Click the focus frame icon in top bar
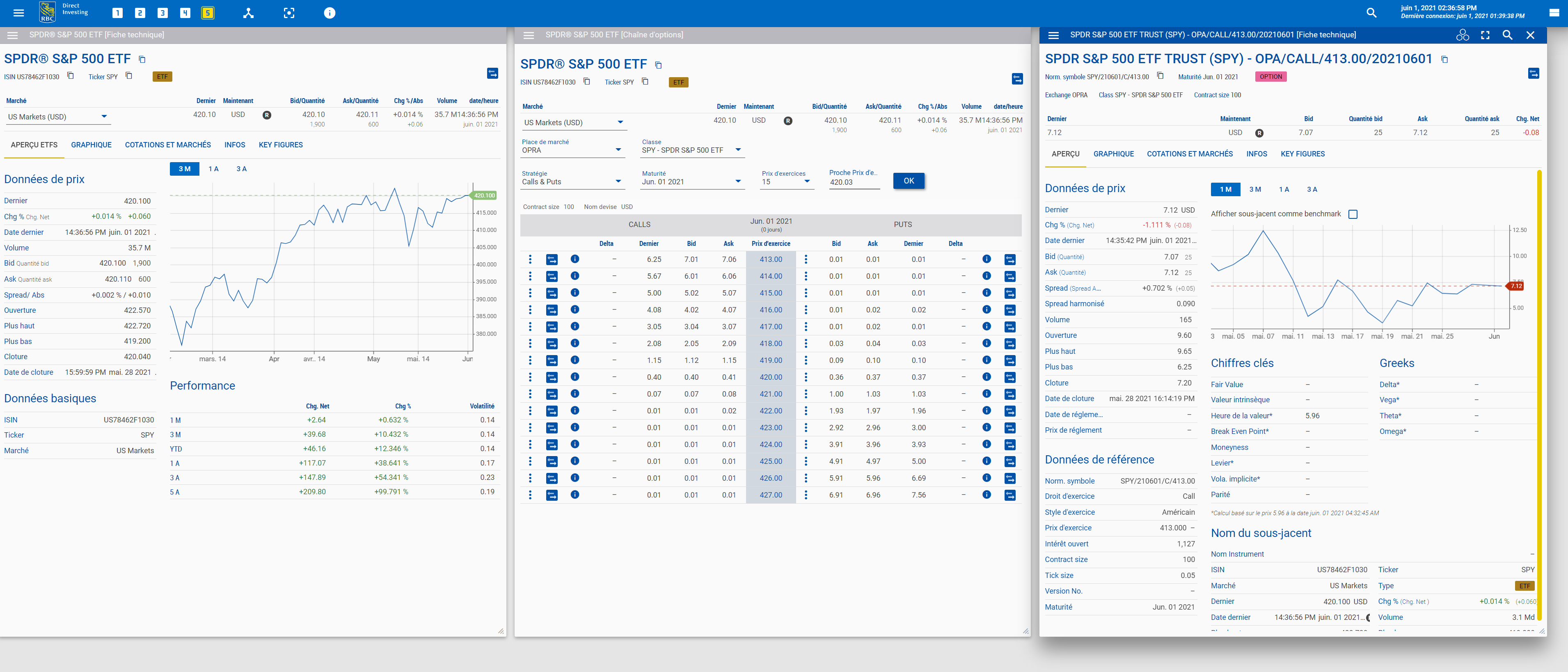1568x672 pixels. point(289,13)
